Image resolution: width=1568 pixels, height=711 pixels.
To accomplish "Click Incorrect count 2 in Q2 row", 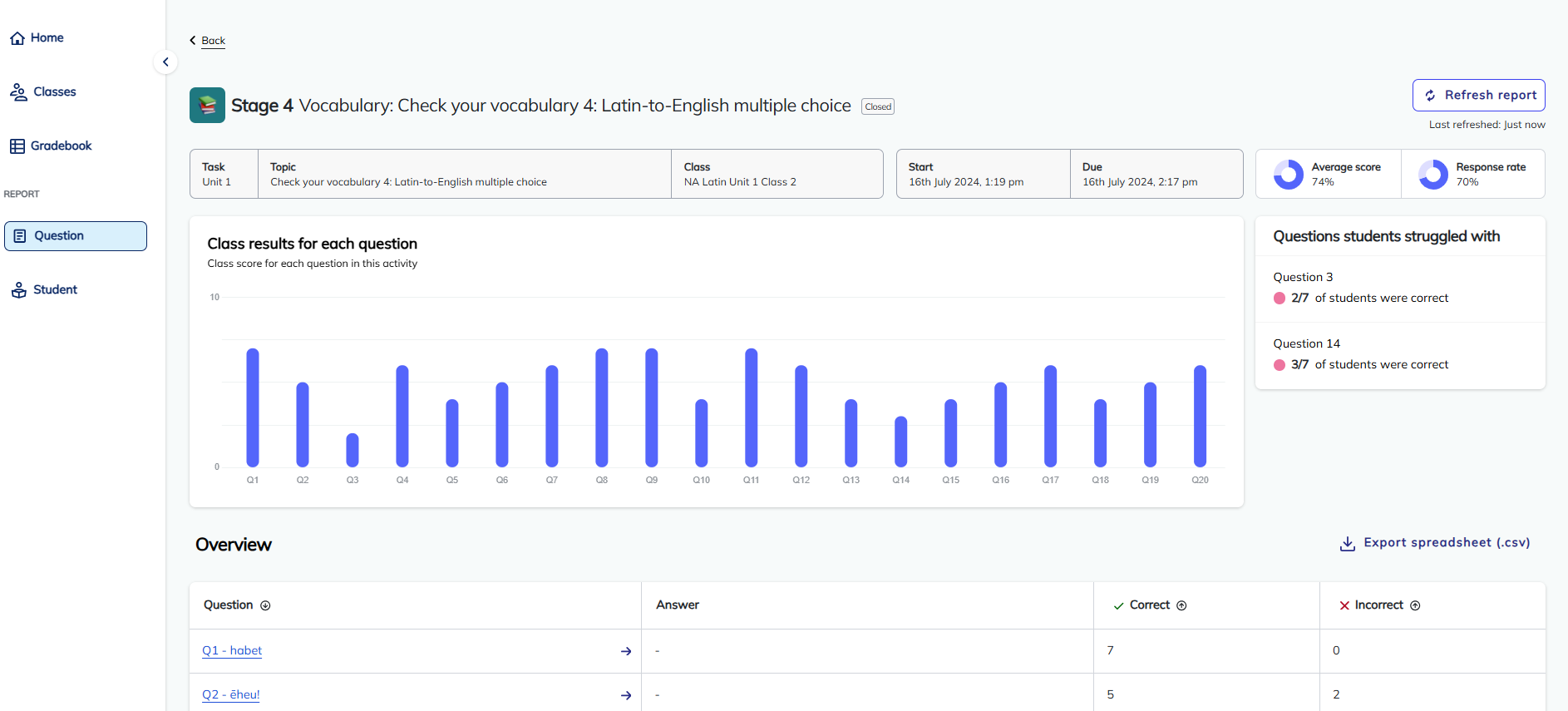I will (1336, 695).
